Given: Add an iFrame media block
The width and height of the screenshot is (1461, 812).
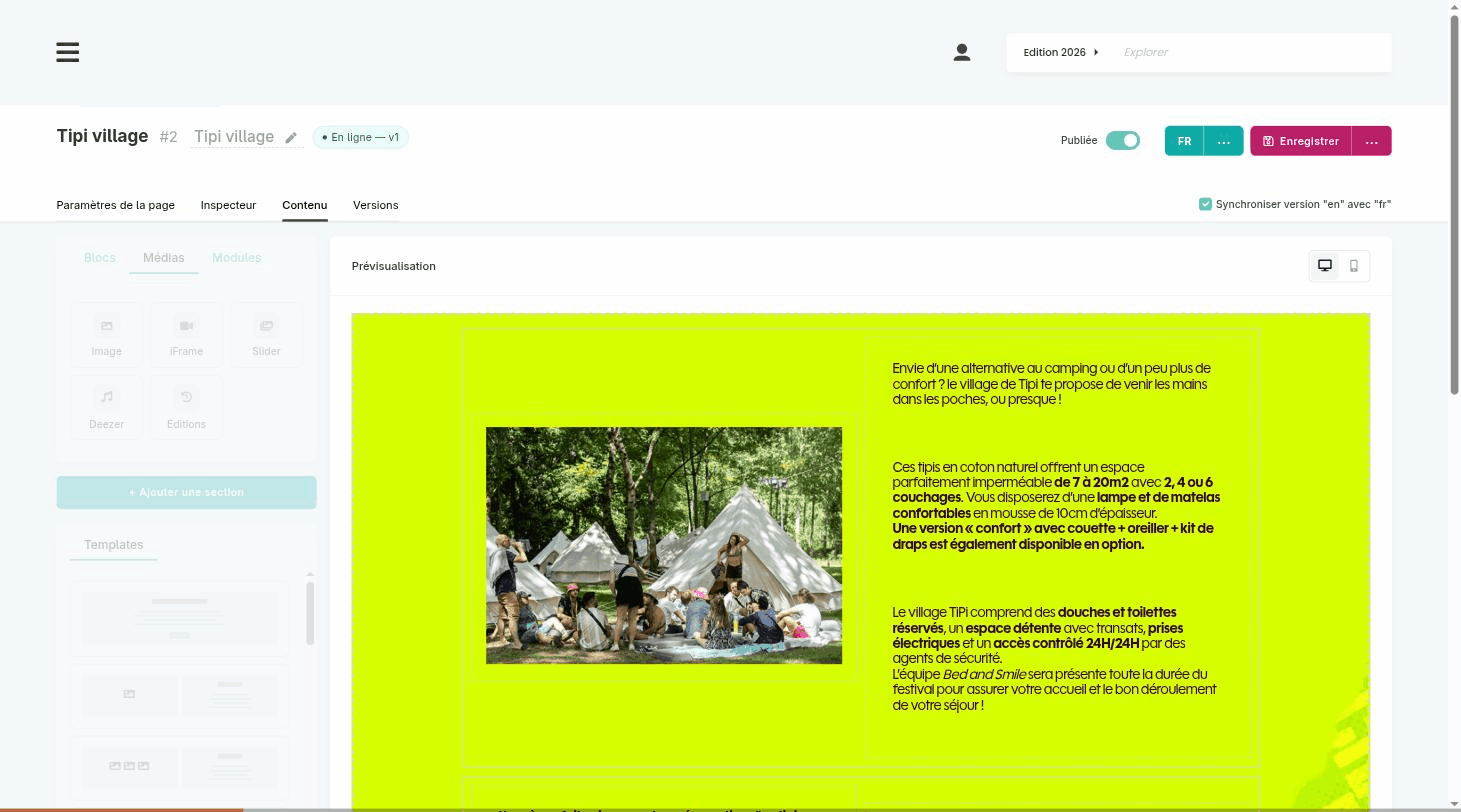Looking at the screenshot, I should point(186,336).
